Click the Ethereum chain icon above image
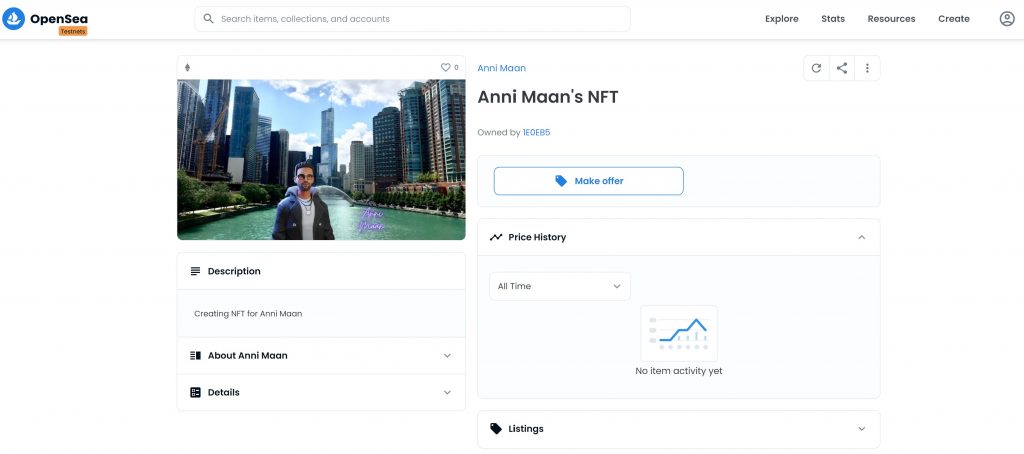Viewport: 1024px width, 454px height. coord(187,67)
